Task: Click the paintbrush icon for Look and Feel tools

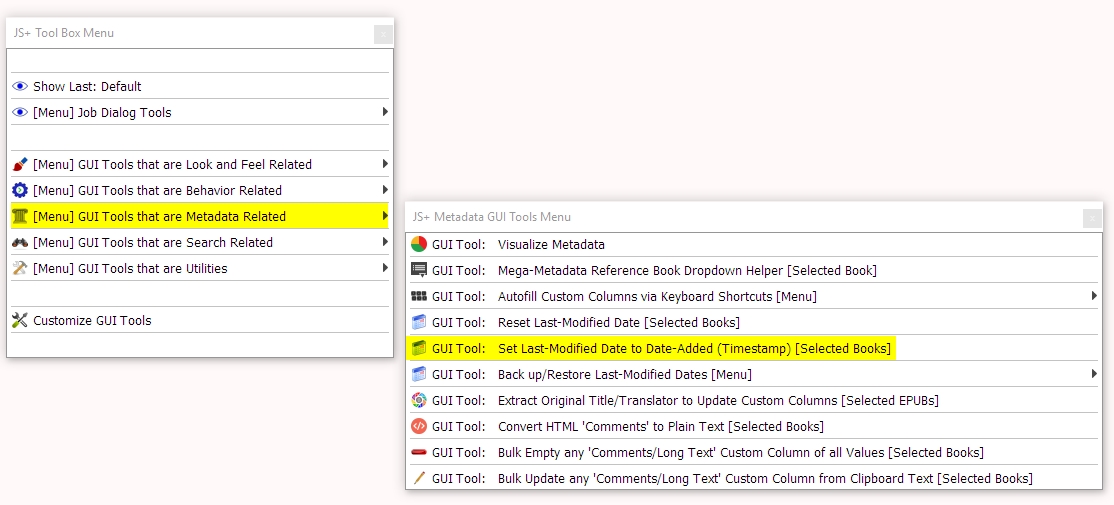Action: [20, 164]
